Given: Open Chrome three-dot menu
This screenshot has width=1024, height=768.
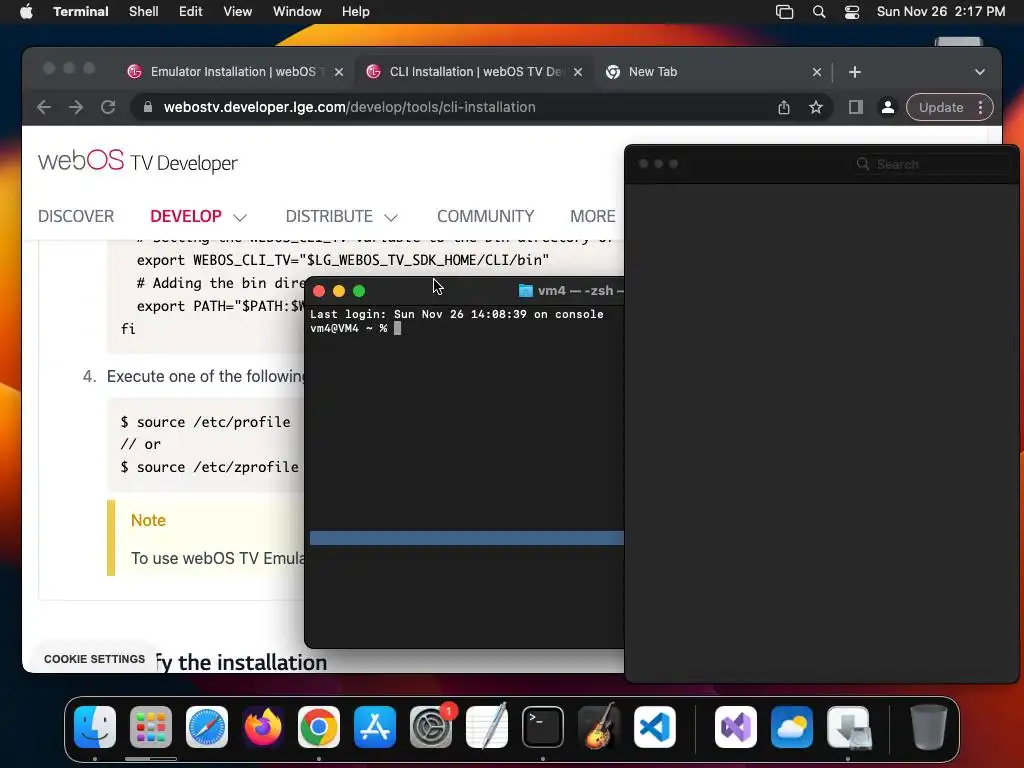Looking at the screenshot, I should click(x=980, y=107).
